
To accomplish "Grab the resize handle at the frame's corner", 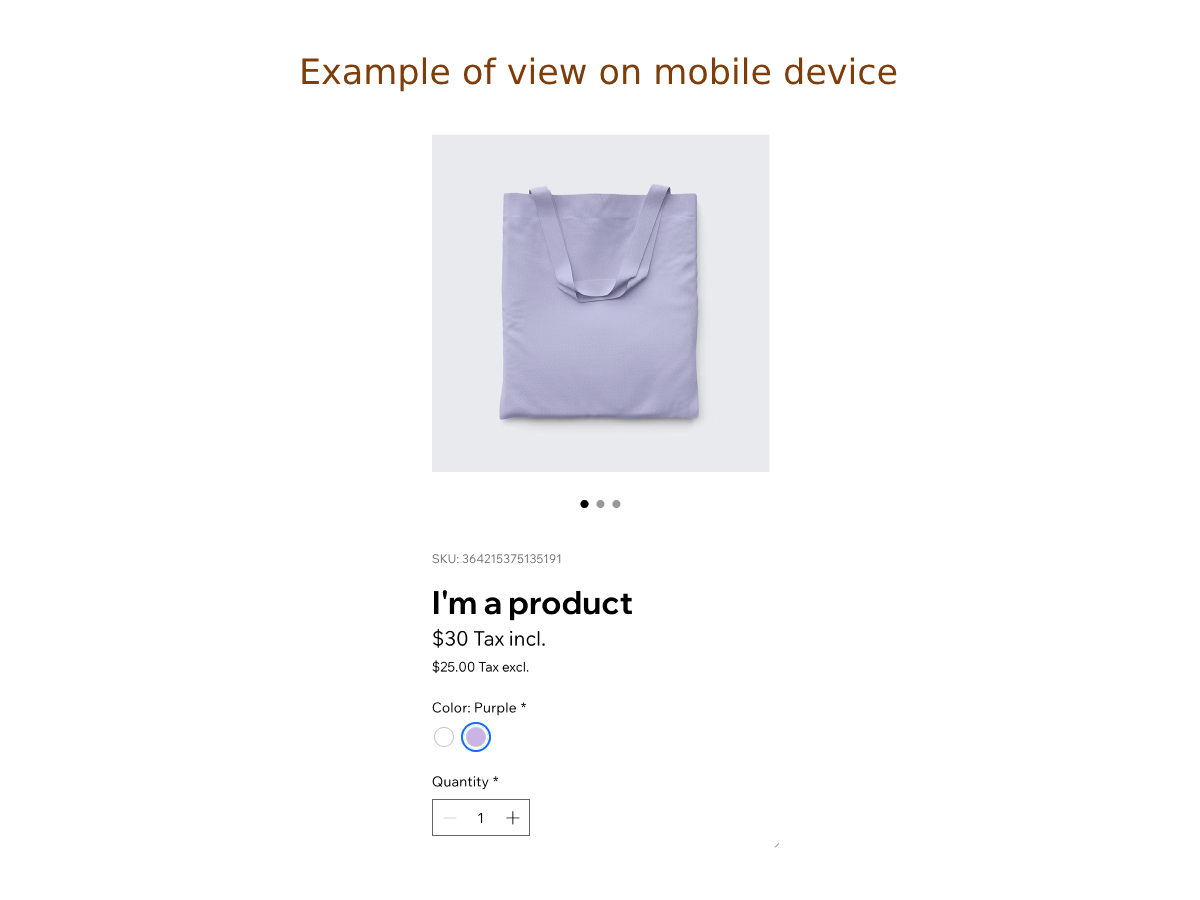I will 776,845.
